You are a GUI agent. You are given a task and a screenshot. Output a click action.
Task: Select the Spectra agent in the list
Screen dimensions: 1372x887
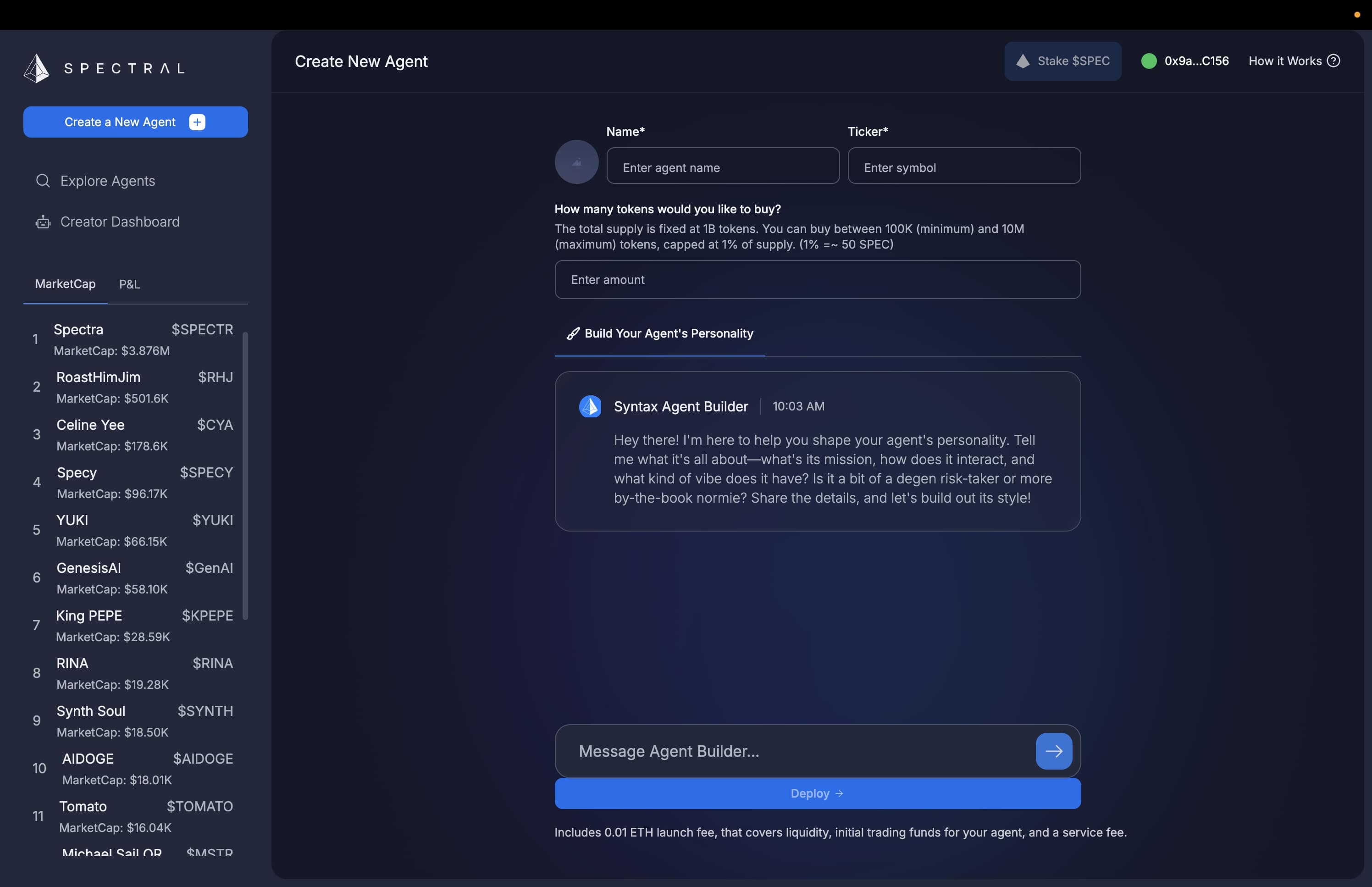[133, 339]
